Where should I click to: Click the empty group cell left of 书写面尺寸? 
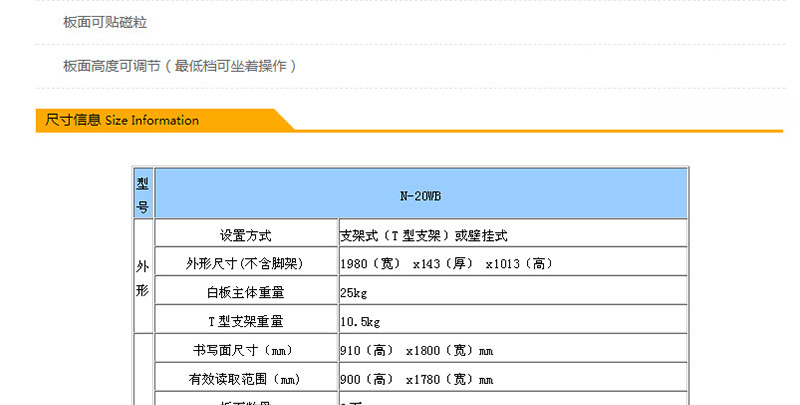coord(143,370)
